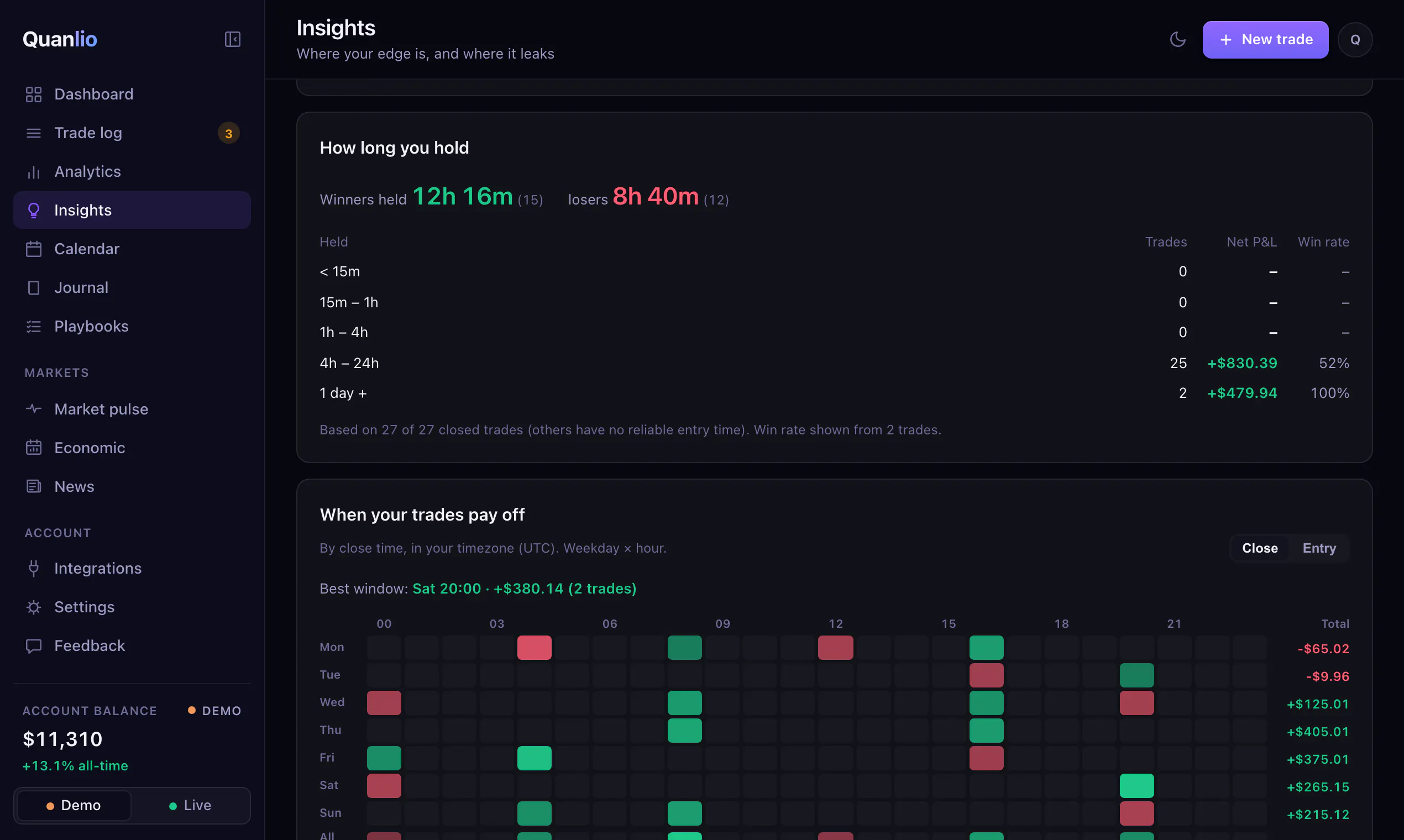Screen dimensions: 1404x840
Task: Go to the Trade log page
Action: 132,133
